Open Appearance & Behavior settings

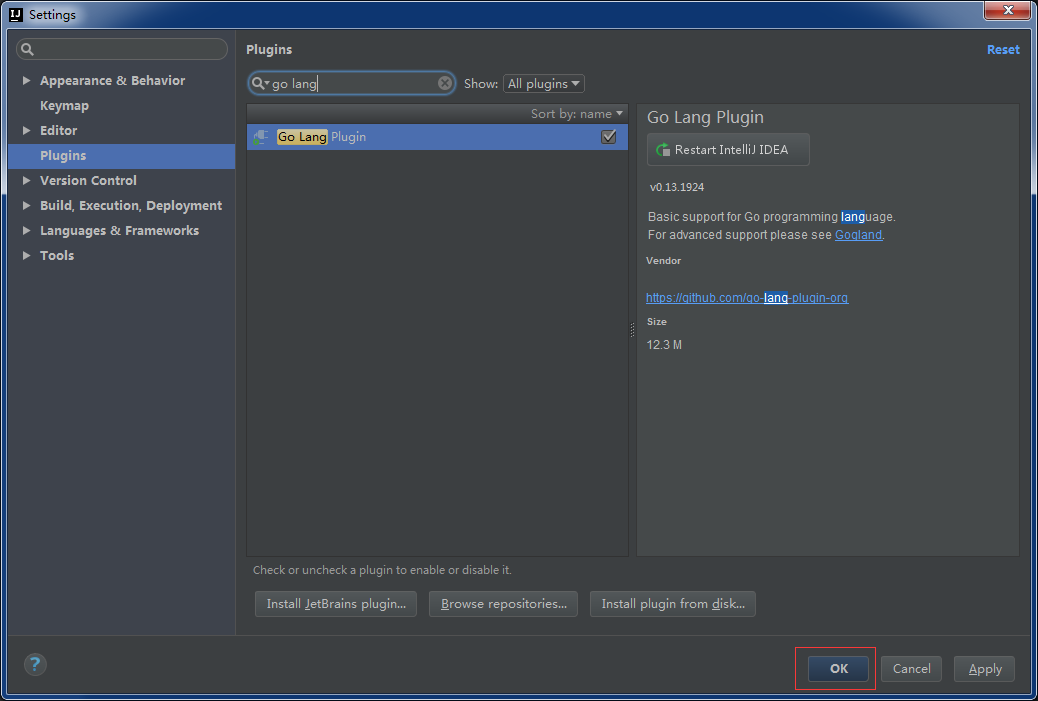tap(113, 80)
